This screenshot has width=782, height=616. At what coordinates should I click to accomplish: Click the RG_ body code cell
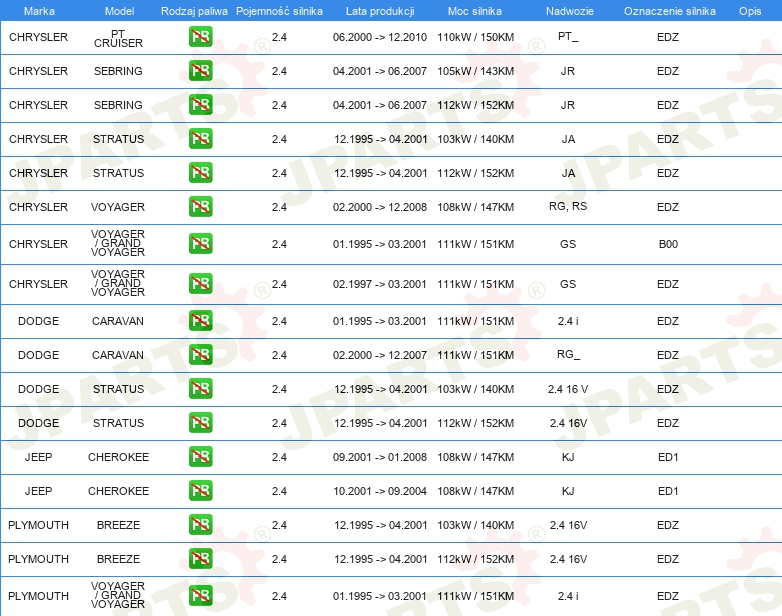(569, 354)
